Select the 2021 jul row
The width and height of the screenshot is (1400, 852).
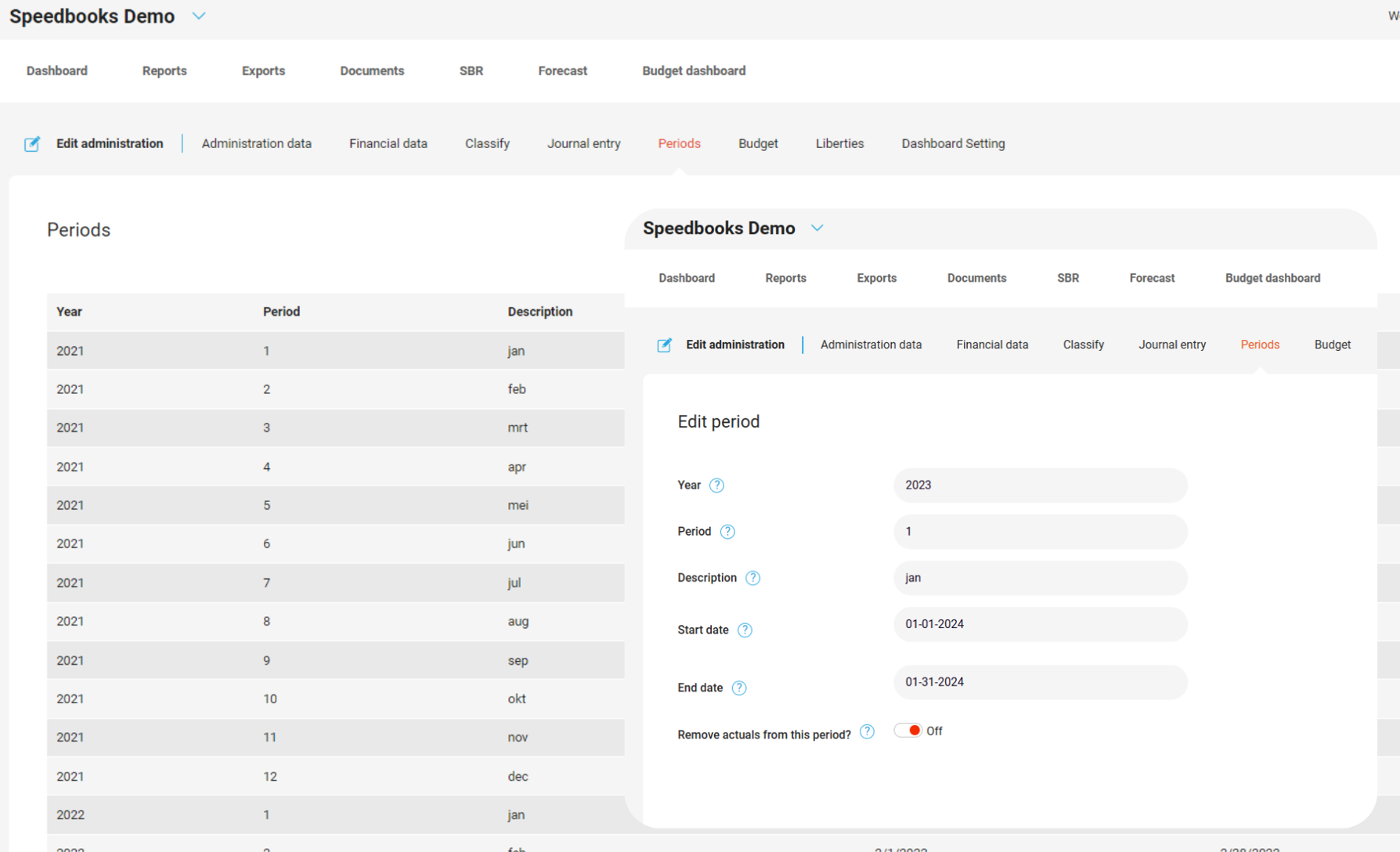(336, 583)
